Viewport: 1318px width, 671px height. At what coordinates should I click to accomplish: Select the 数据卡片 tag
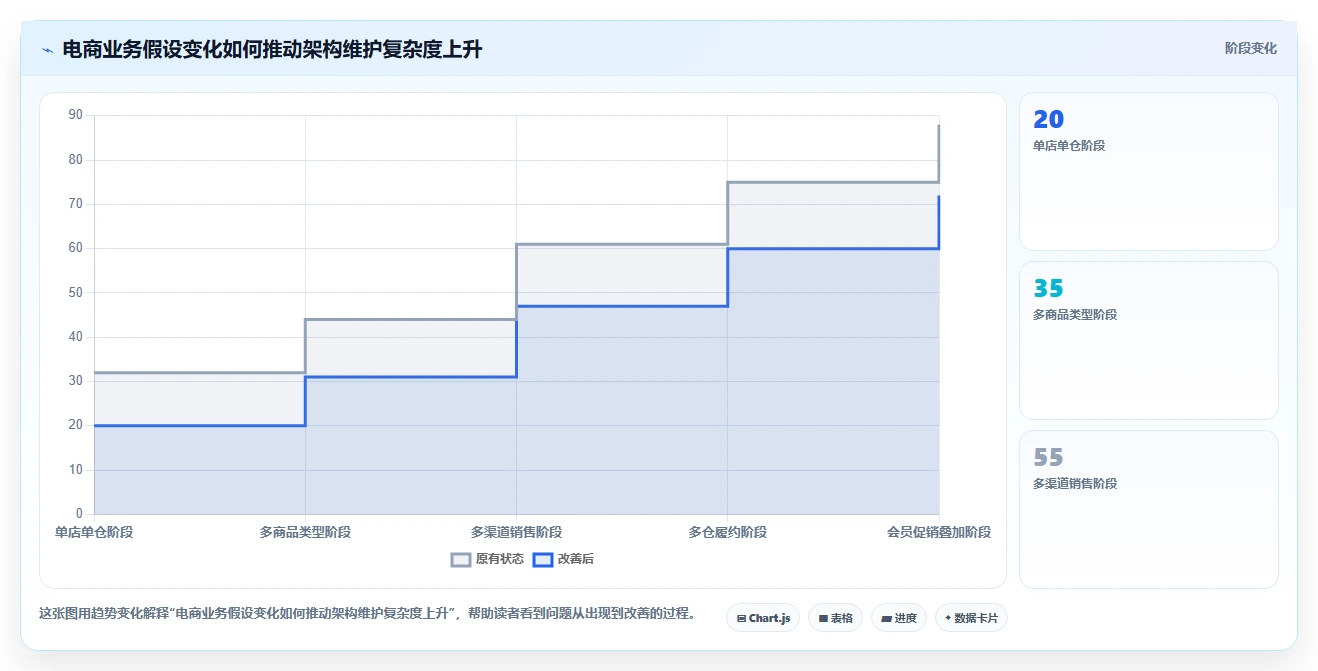pyautogui.click(x=971, y=618)
